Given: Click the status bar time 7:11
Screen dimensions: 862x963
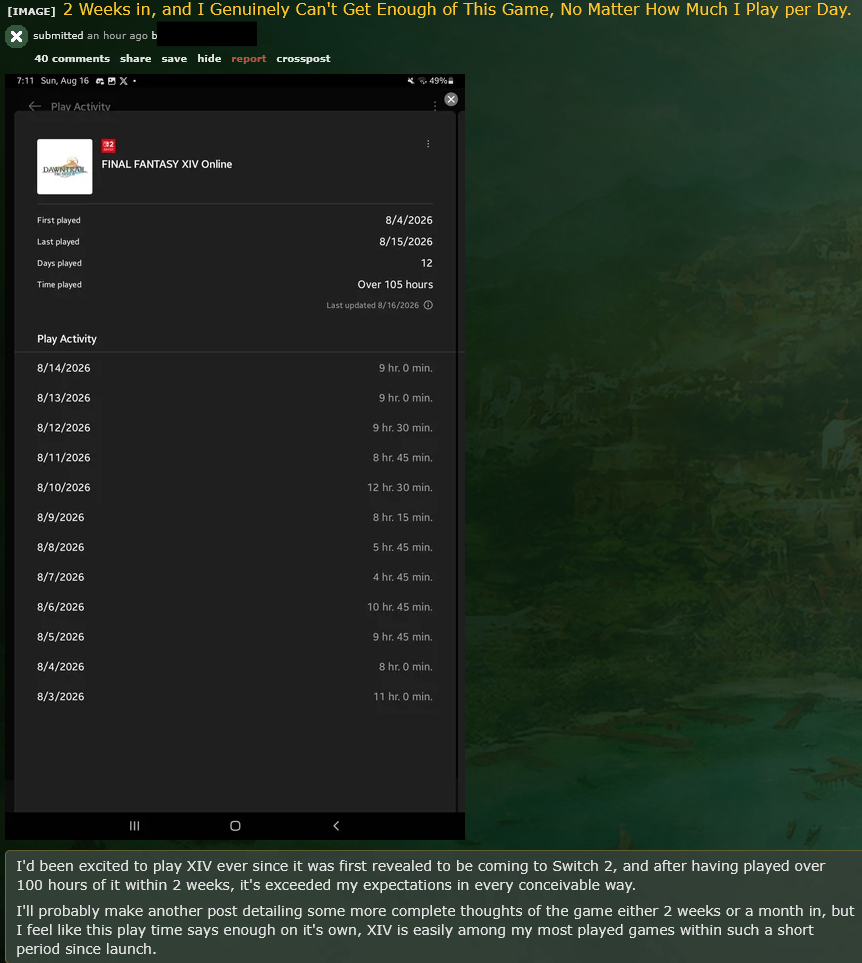Looking at the screenshot, I should pos(25,81).
